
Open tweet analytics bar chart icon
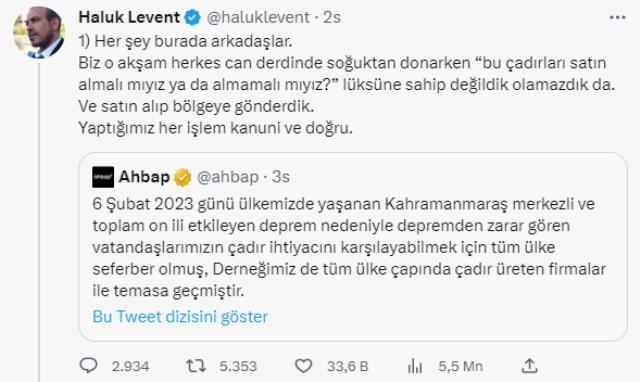point(415,366)
